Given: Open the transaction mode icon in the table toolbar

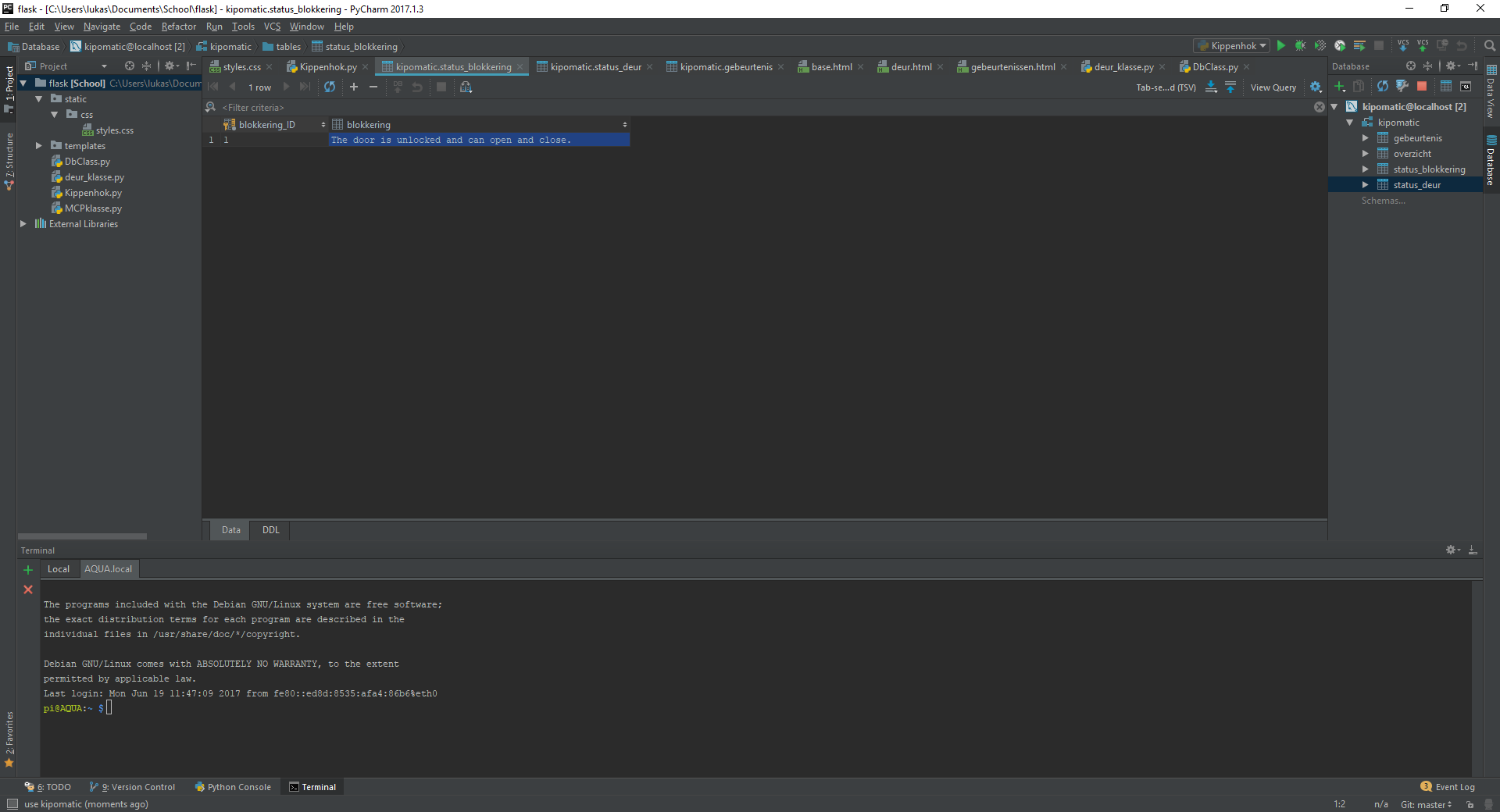Looking at the screenshot, I should point(466,87).
